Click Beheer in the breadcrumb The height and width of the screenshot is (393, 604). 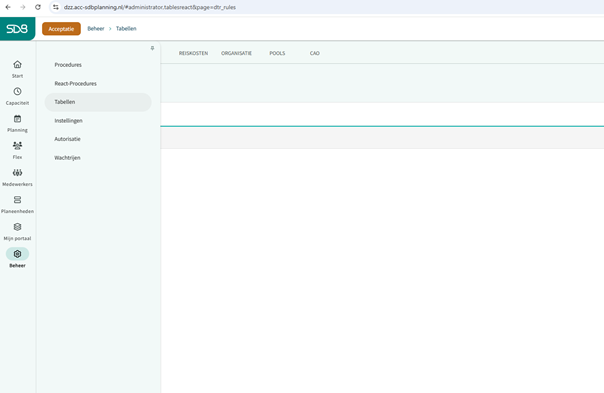[96, 29]
